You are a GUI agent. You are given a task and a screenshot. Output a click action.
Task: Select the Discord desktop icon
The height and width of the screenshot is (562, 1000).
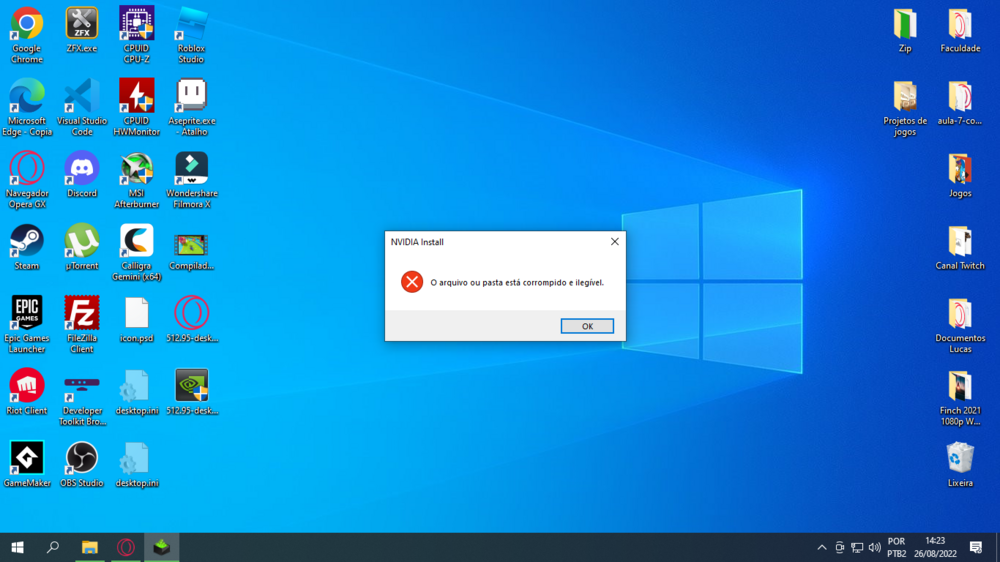(82, 175)
